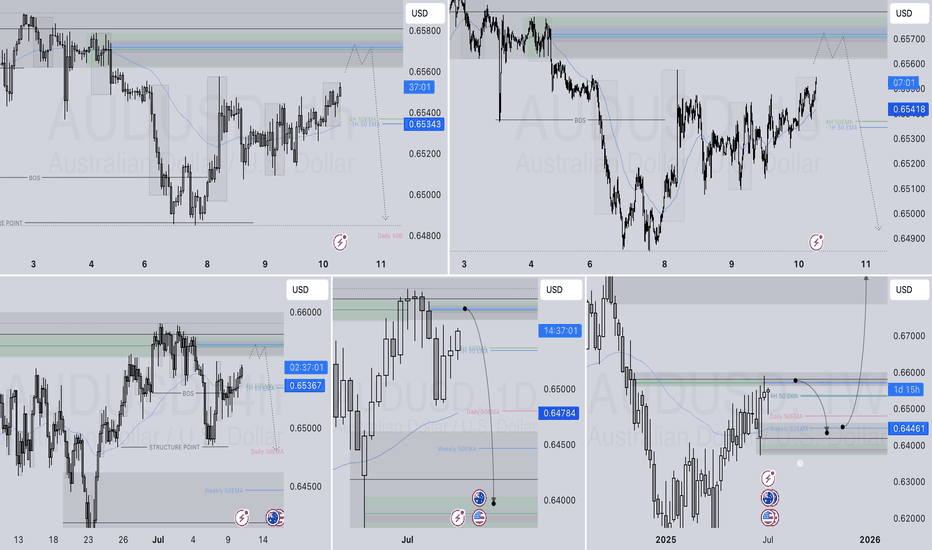The width and height of the screenshot is (932, 550).
Task: Click BOS label on the 37:01 chart
Action: pyautogui.click(x=34, y=178)
